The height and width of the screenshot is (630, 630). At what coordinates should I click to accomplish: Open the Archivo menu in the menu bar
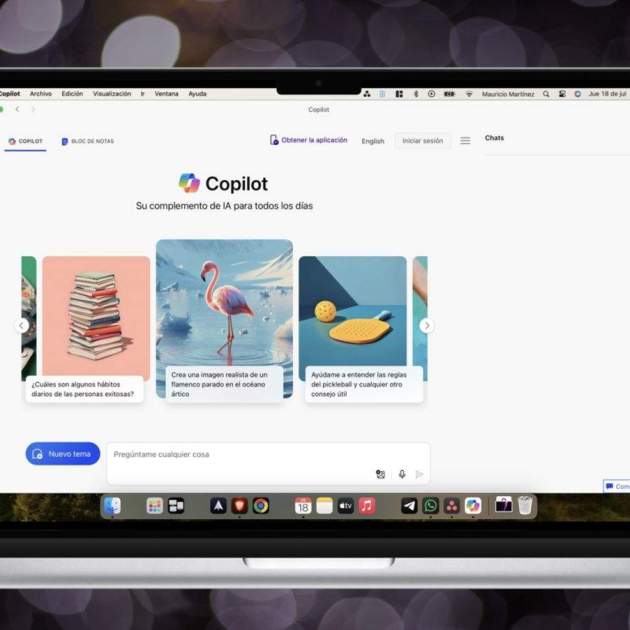click(41, 94)
